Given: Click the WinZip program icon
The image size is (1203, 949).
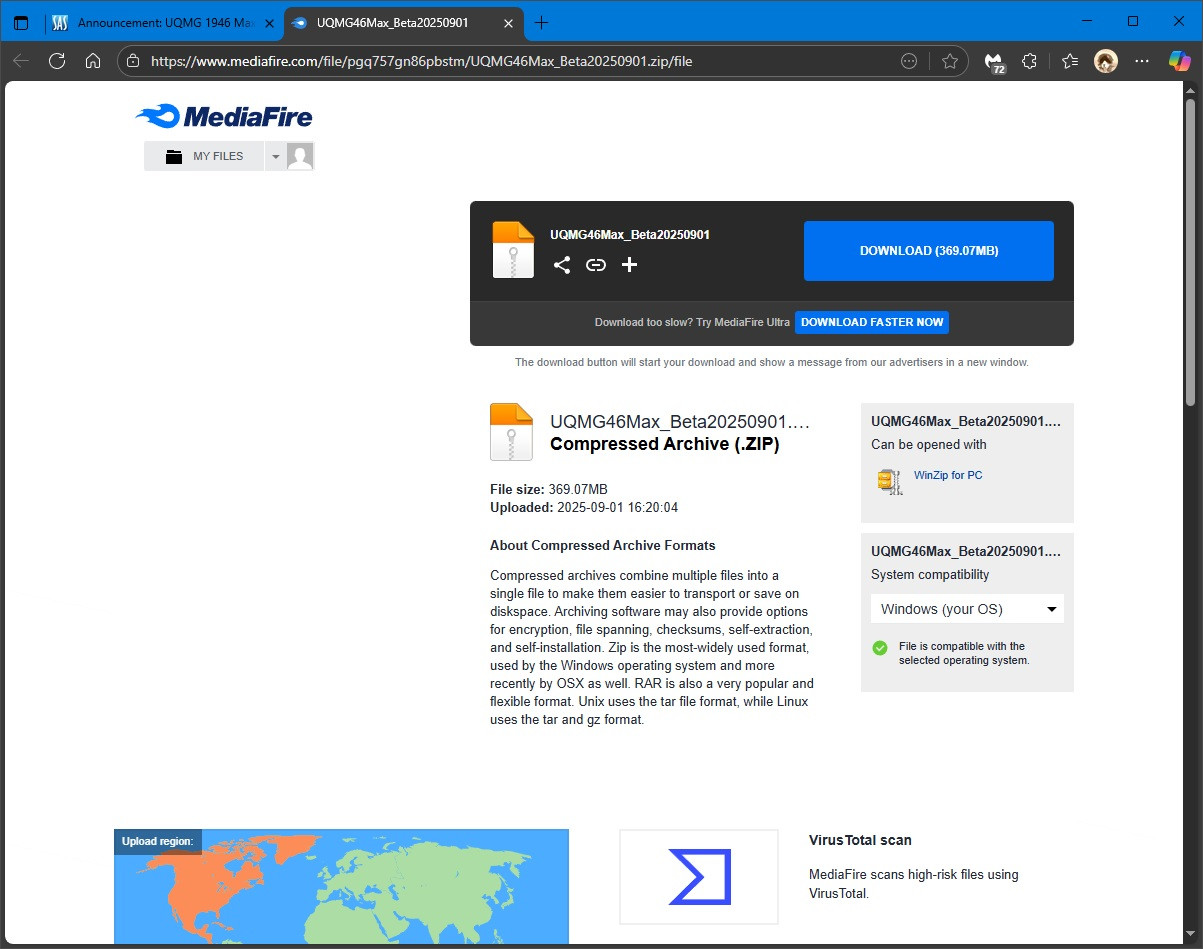Looking at the screenshot, I should pyautogui.click(x=889, y=482).
